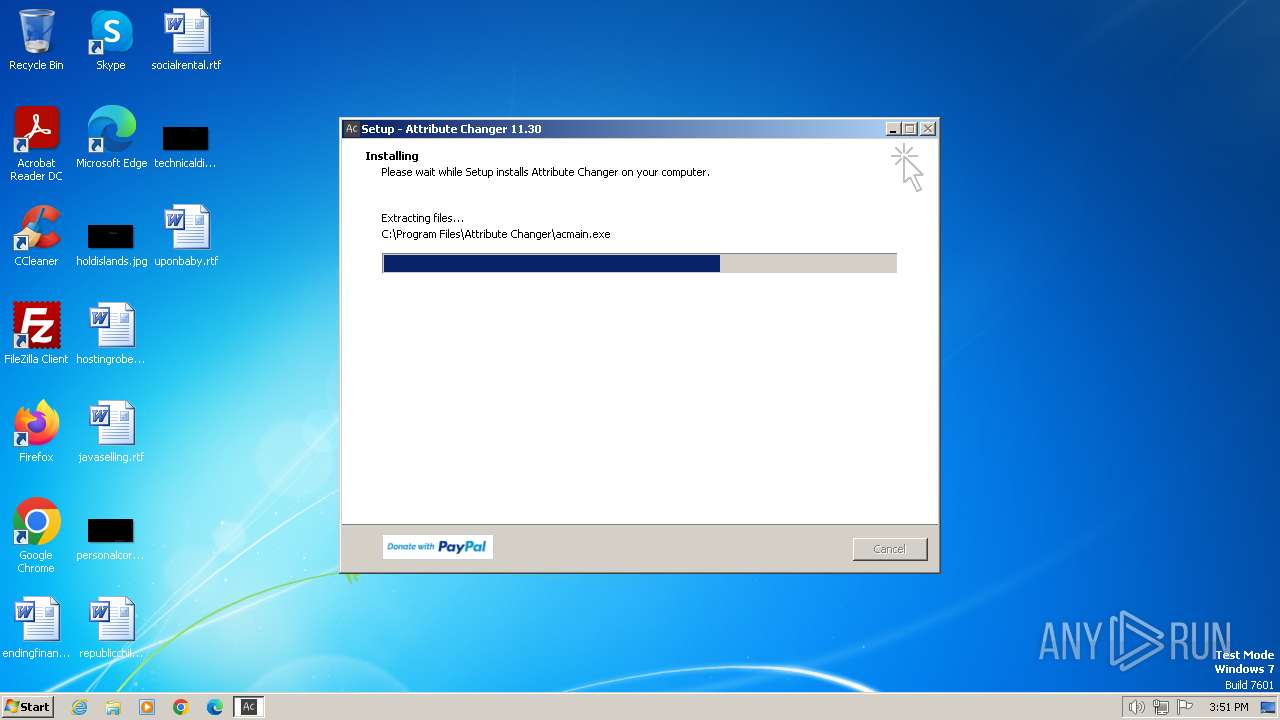Click the network tray icon

tap(1161, 707)
